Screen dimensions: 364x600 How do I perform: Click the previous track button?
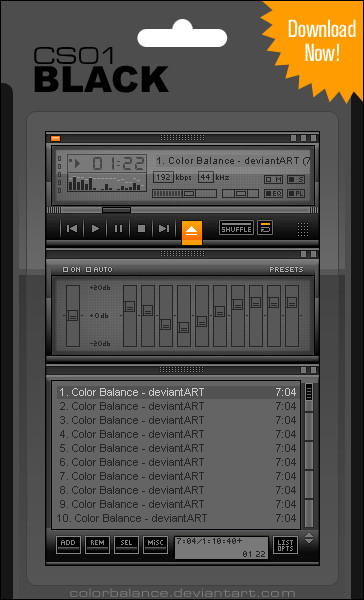pos(72,228)
